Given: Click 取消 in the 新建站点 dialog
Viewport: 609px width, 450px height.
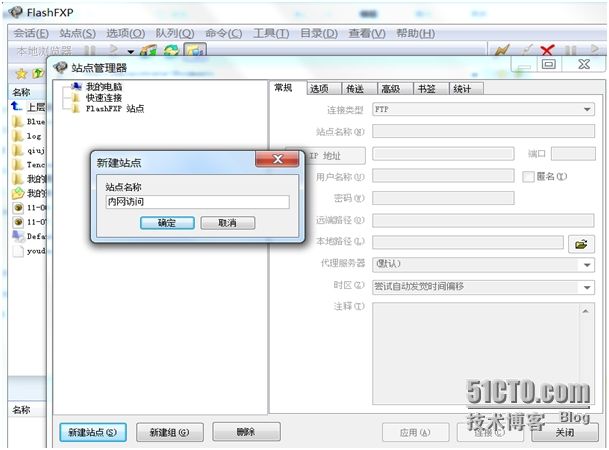Looking at the screenshot, I should (x=220, y=223).
